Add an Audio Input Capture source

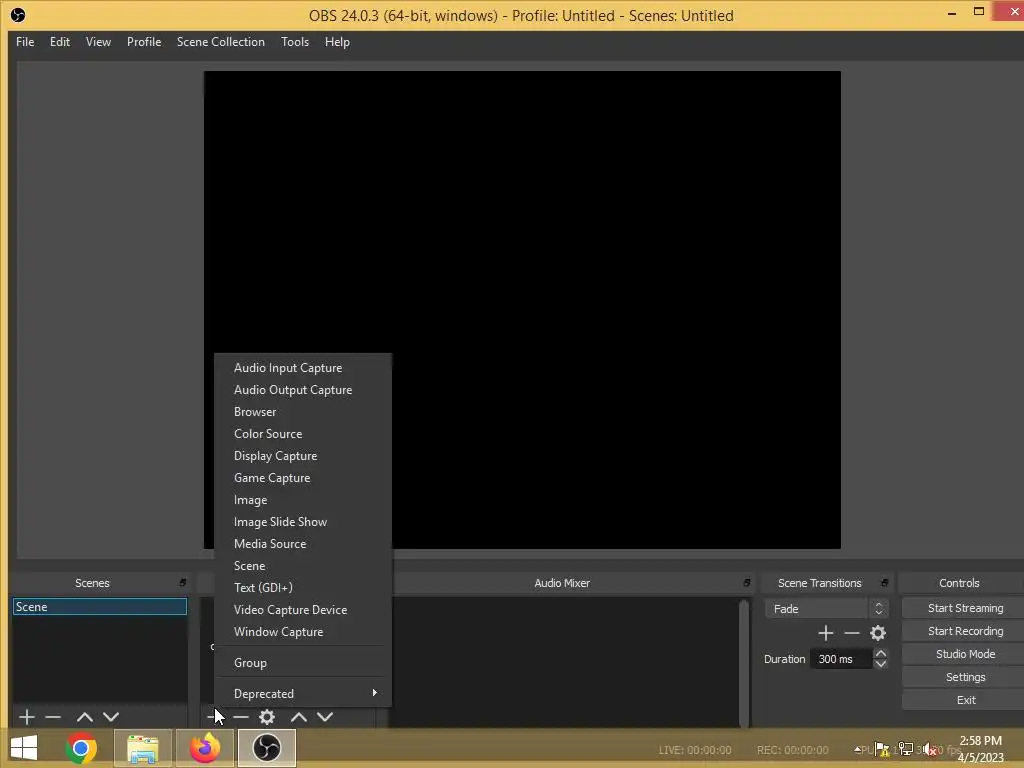click(303, 368)
